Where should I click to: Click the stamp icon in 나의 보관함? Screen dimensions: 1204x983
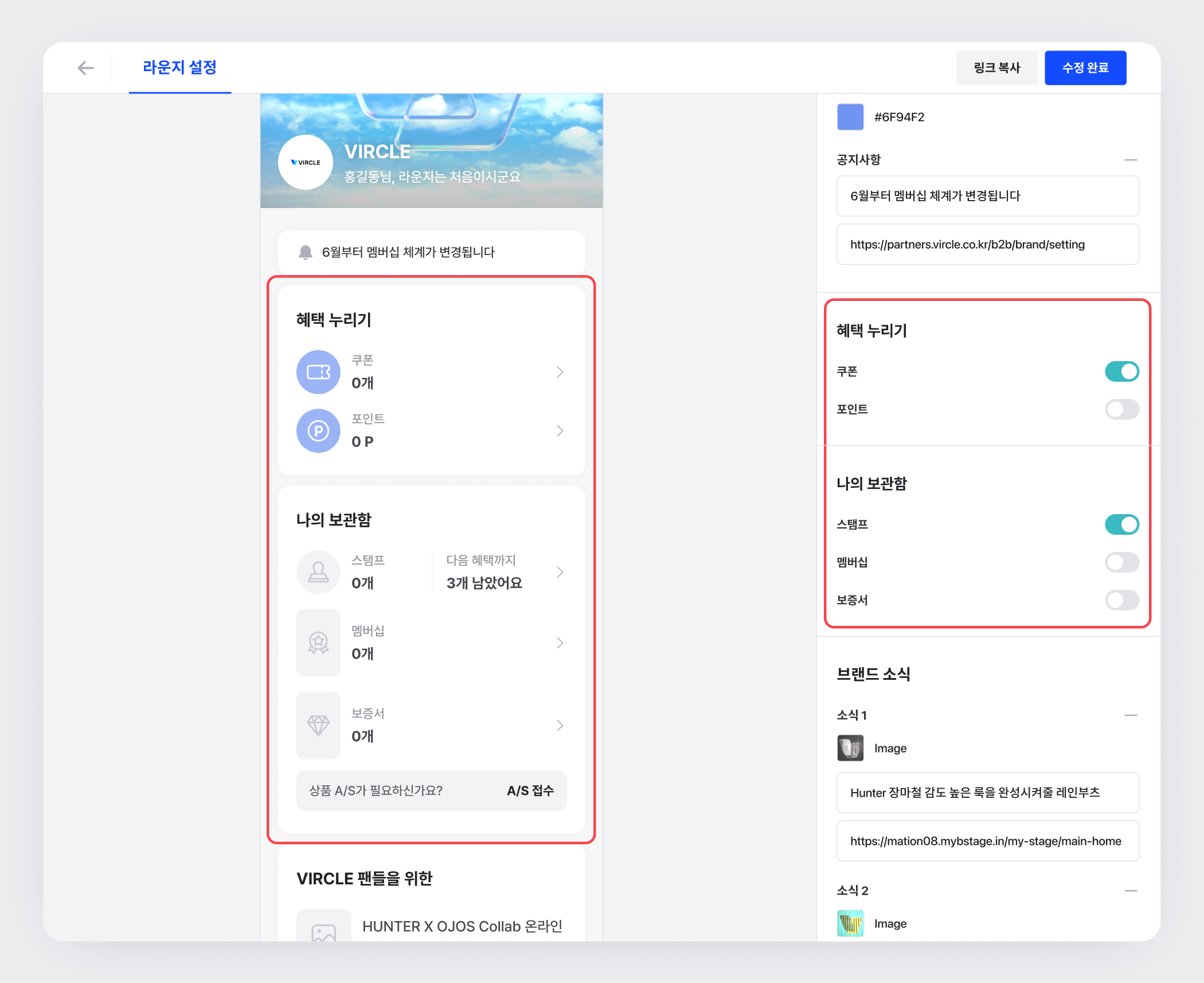coord(318,572)
